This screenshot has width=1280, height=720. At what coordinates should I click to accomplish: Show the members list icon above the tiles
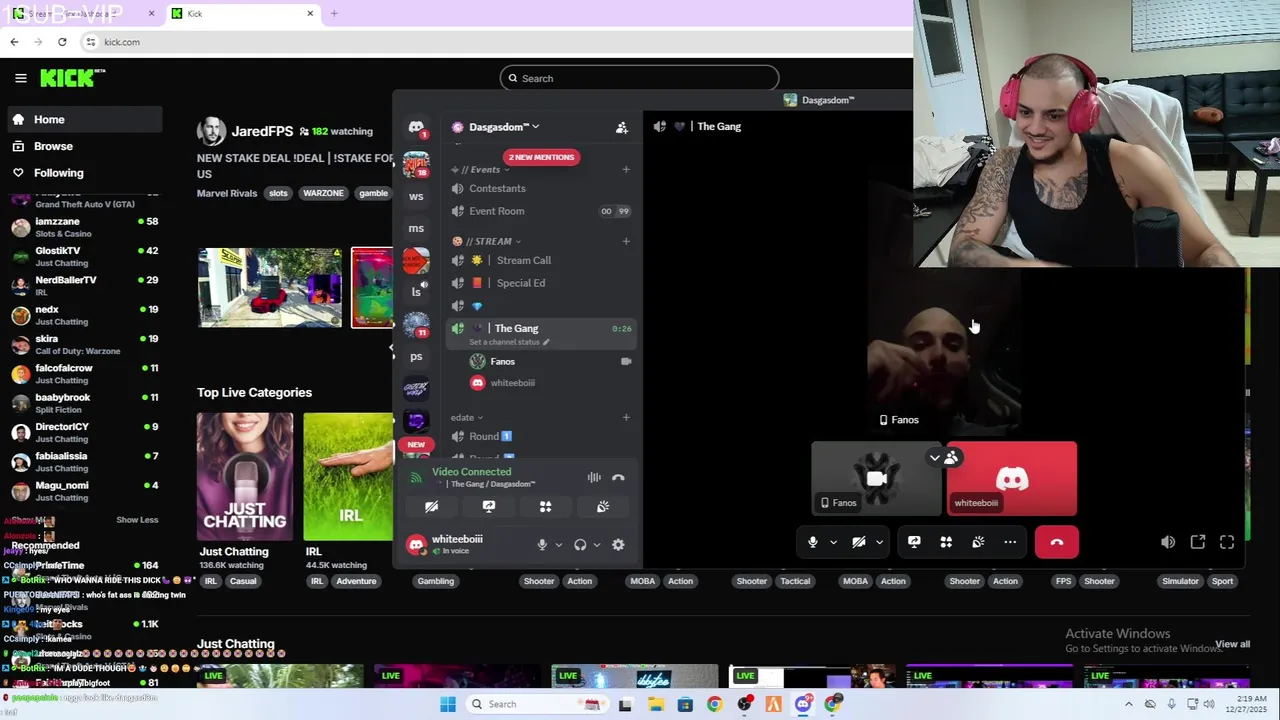click(951, 458)
